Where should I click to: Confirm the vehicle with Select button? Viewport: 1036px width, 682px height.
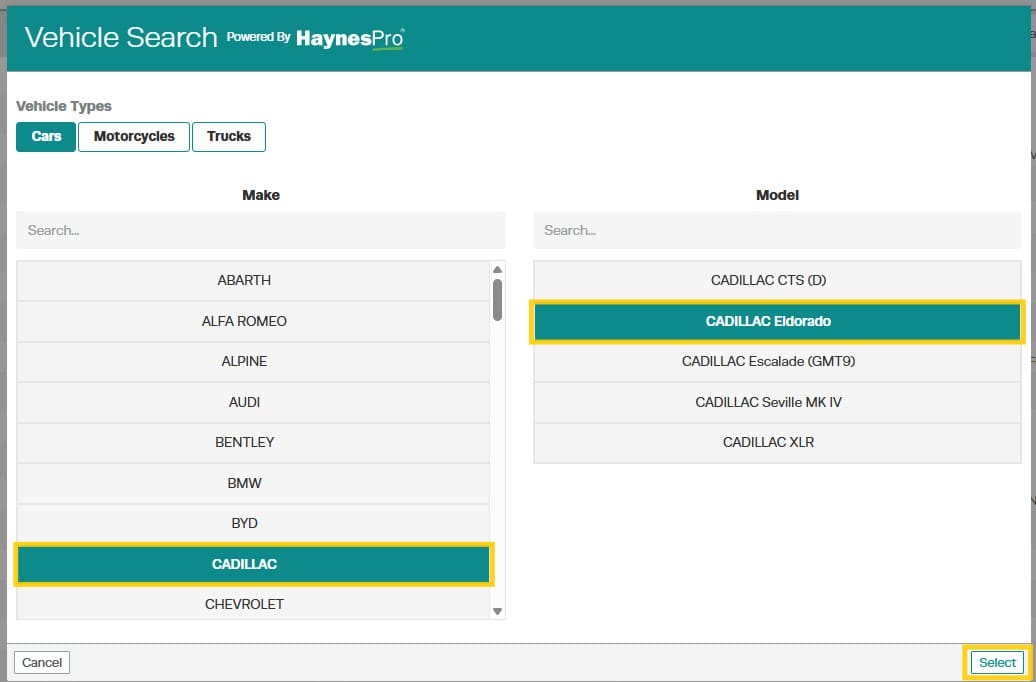point(997,663)
